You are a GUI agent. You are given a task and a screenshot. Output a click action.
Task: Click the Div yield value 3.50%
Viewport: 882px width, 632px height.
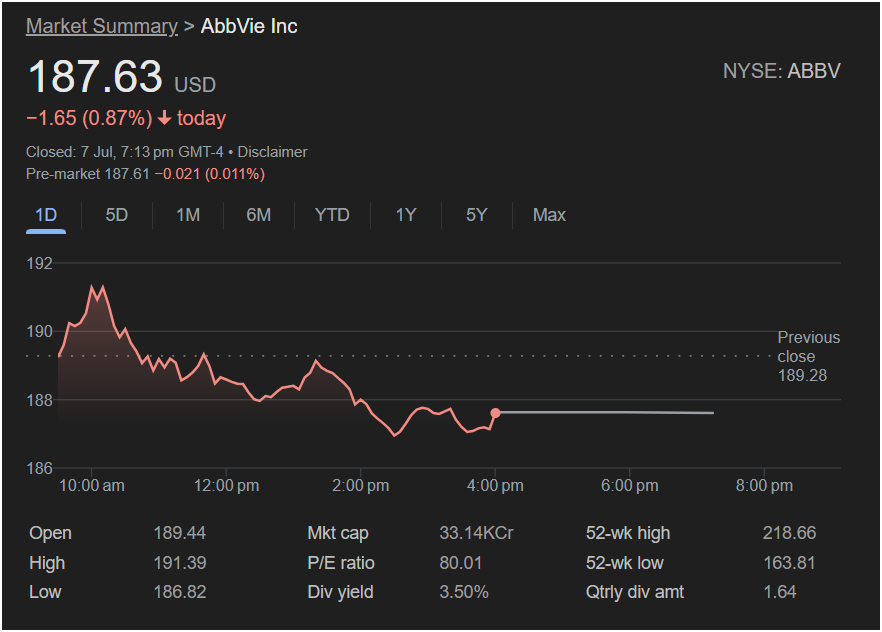pos(464,592)
